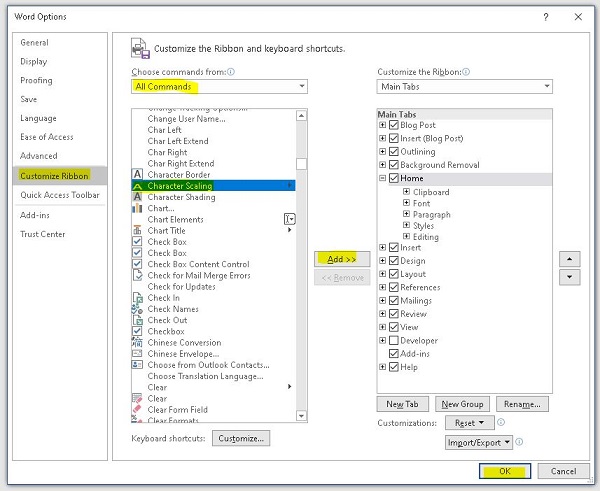Uncheck the Background Removal checkbox
Image resolution: width=600 pixels, height=491 pixels.
click(394, 165)
